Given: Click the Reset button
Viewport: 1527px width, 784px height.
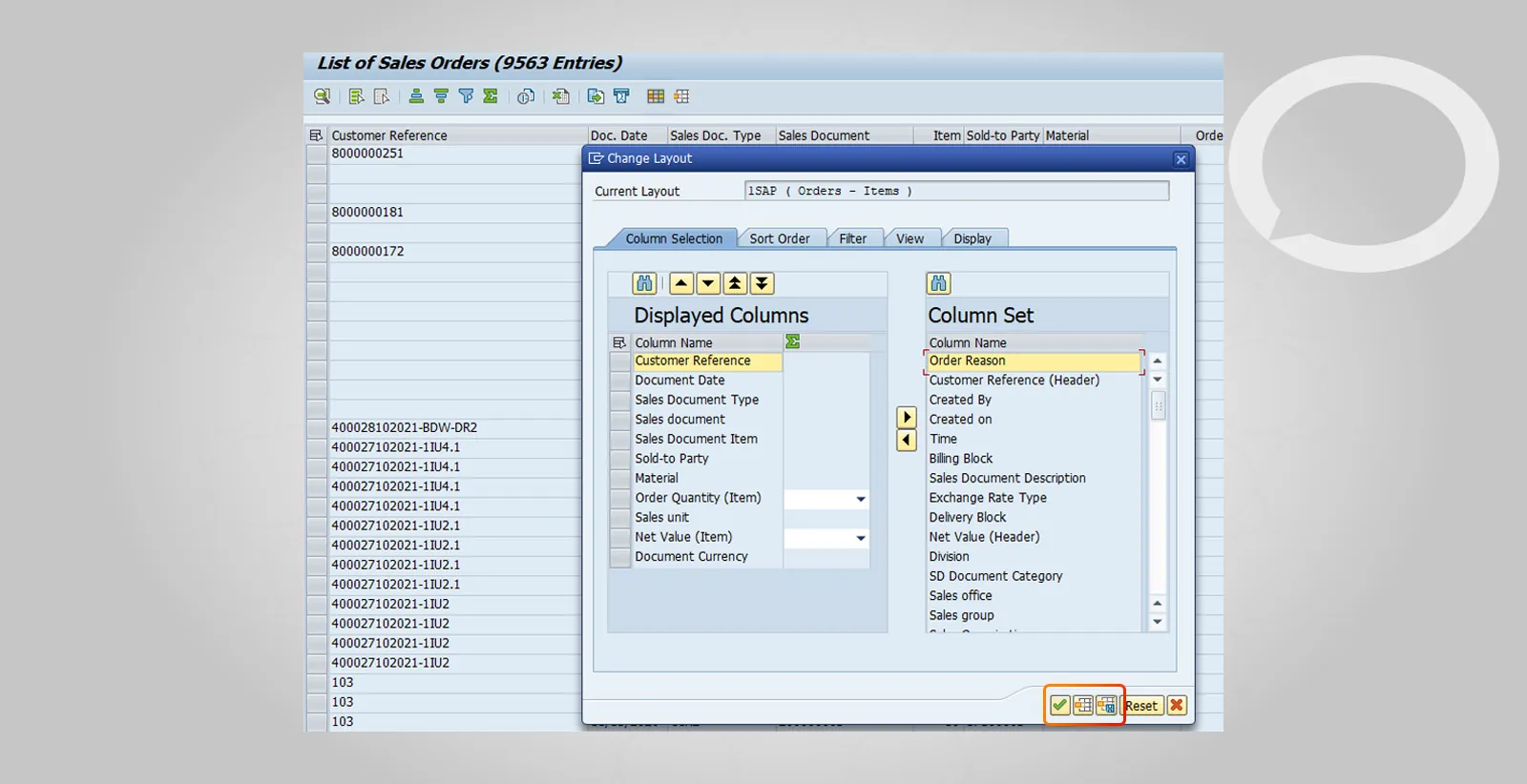Looking at the screenshot, I should pos(1141,706).
